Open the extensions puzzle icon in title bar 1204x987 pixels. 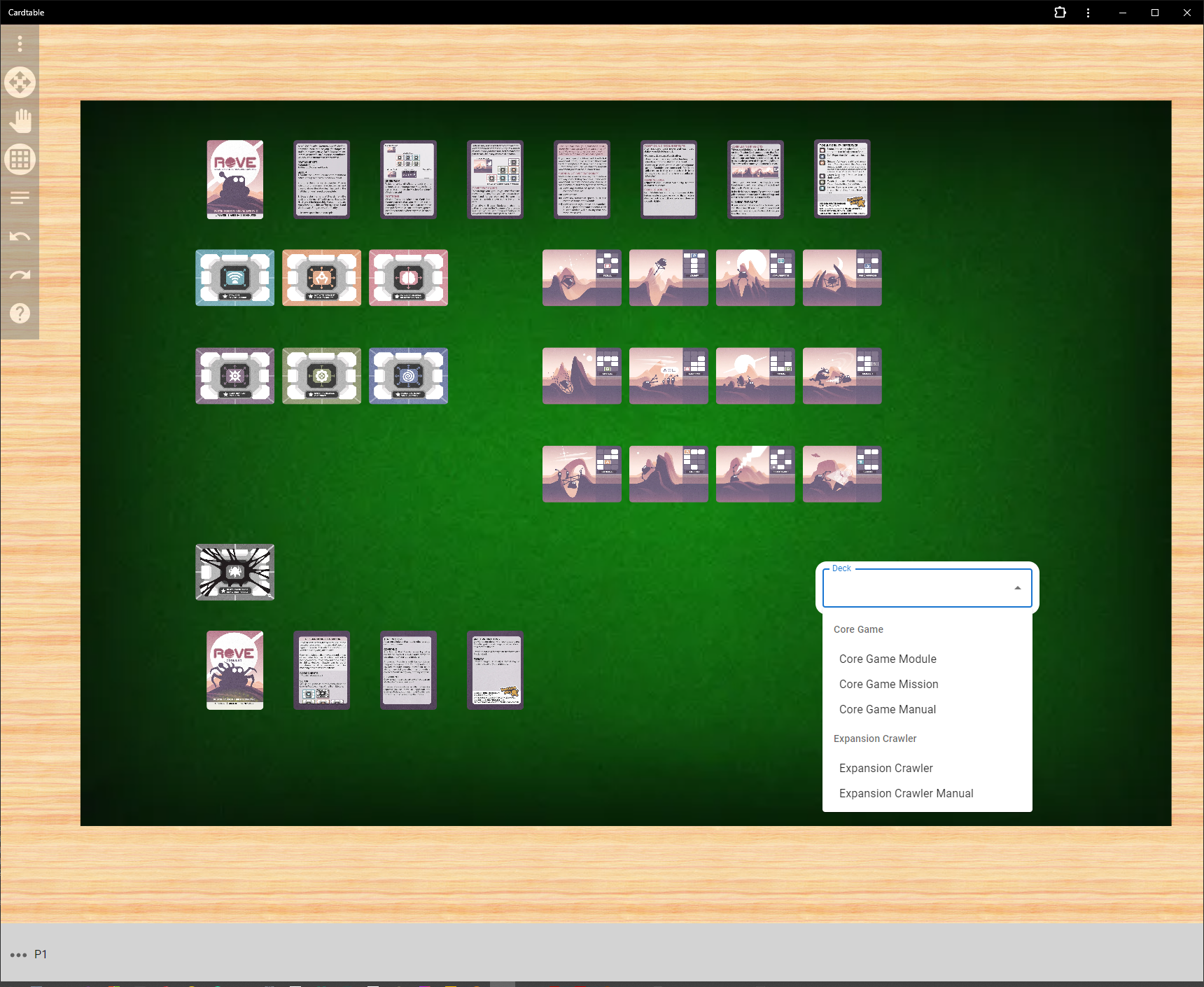pyautogui.click(x=1060, y=13)
